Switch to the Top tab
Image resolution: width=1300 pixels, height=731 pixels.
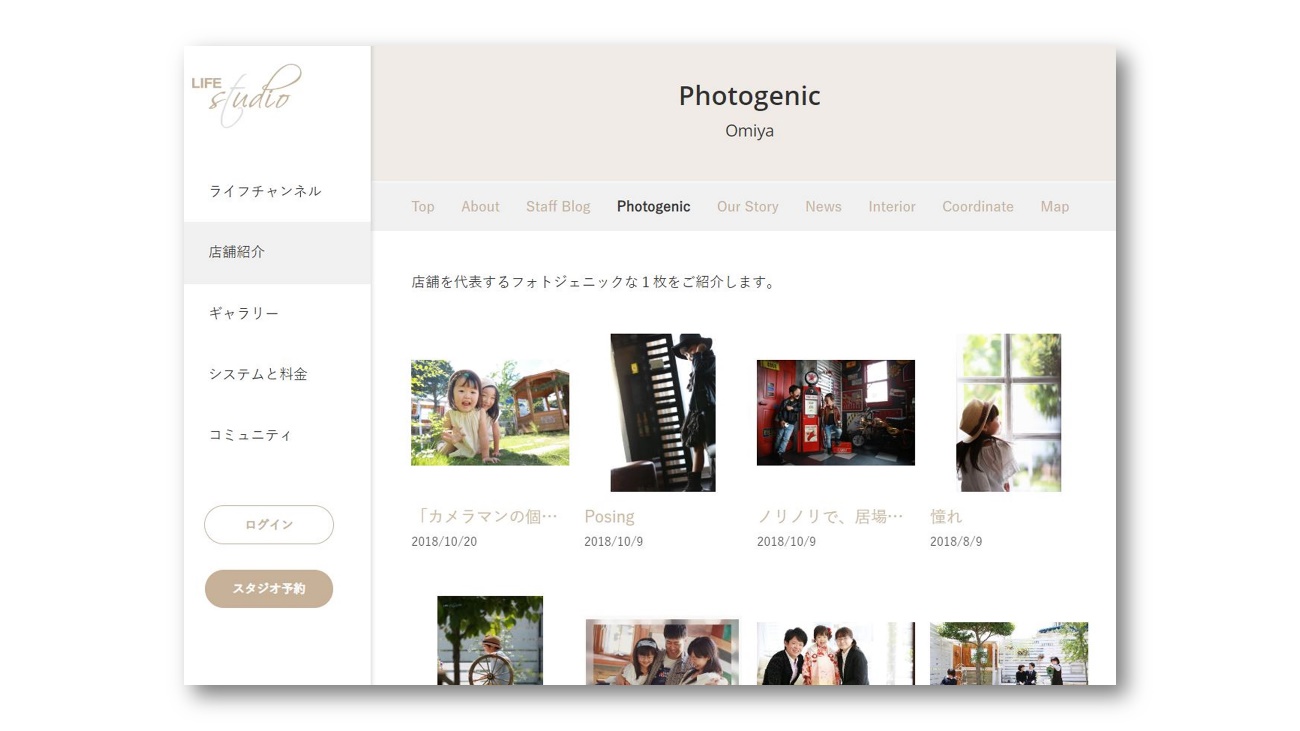pyautogui.click(x=423, y=207)
